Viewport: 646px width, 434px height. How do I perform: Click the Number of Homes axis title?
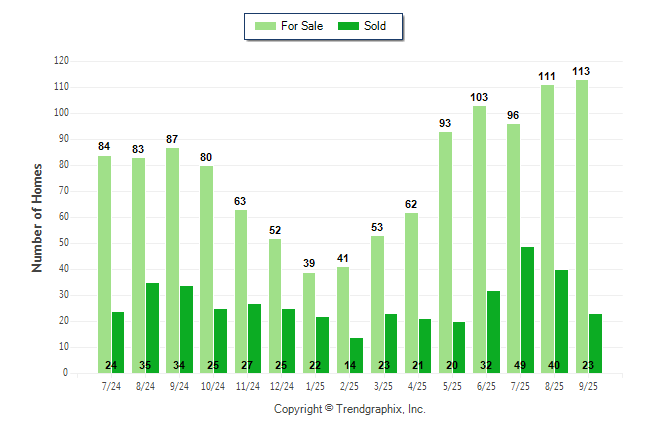pyautogui.click(x=38, y=217)
